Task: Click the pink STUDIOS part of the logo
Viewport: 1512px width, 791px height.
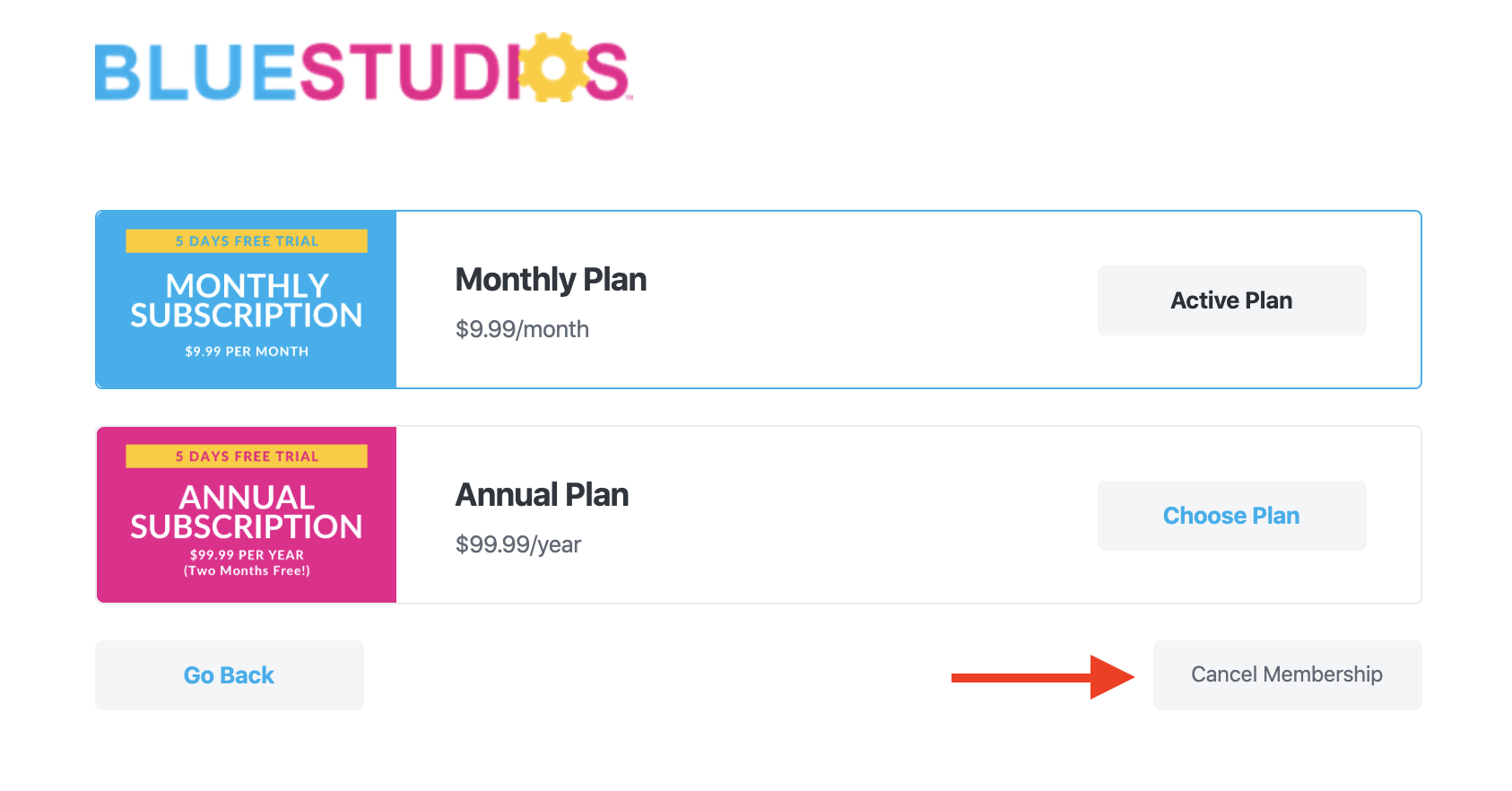Action: click(x=464, y=70)
